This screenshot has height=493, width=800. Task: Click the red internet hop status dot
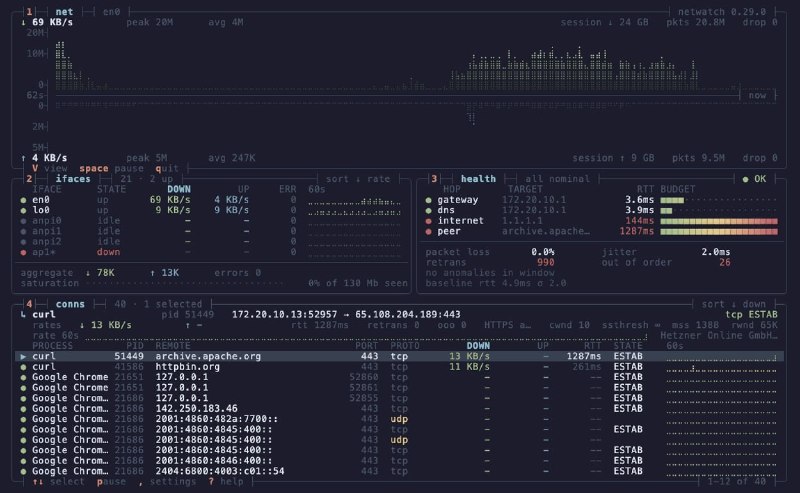pyautogui.click(x=429, y=221)
